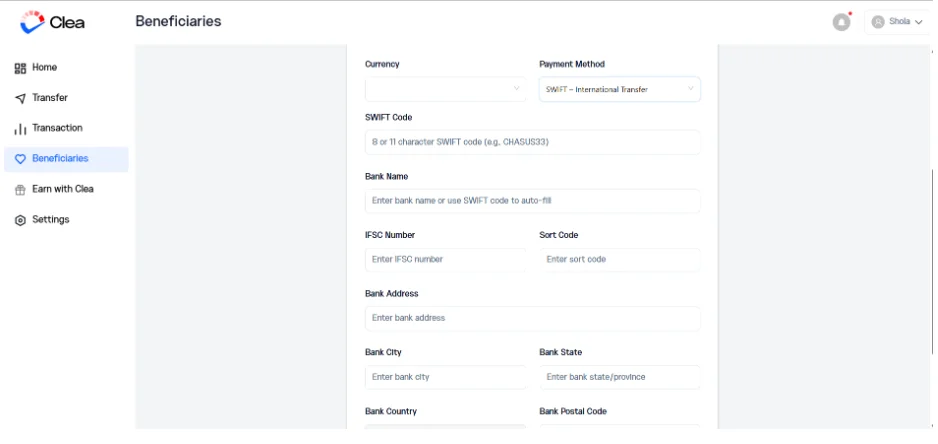Open the Currency dropdown
Image resolution: width=938 pixels, height=444 pixels.
(x=446, y=89)
